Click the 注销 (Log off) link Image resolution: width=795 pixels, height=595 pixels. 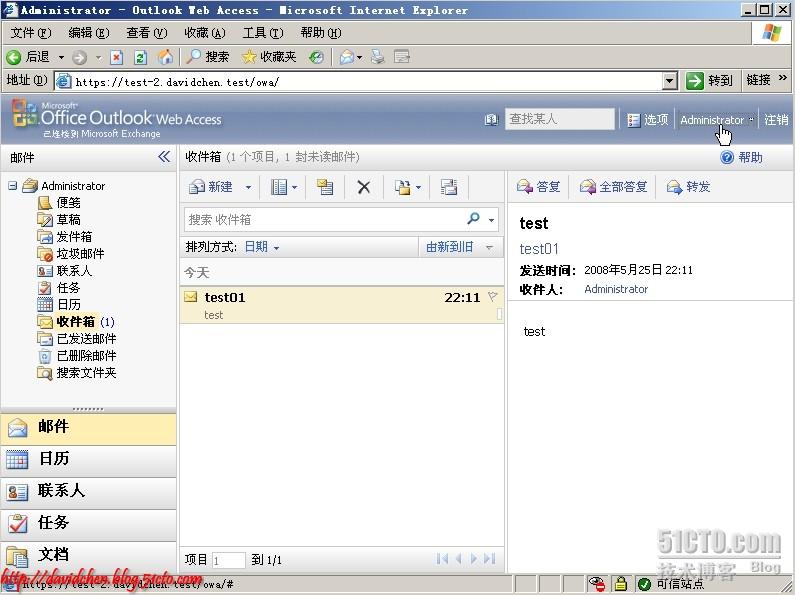tap(776, 120)
